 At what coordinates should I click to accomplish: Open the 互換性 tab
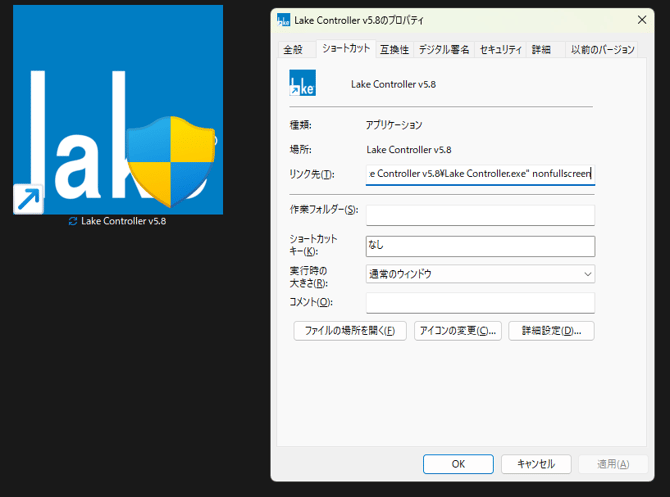click(394, 50)
